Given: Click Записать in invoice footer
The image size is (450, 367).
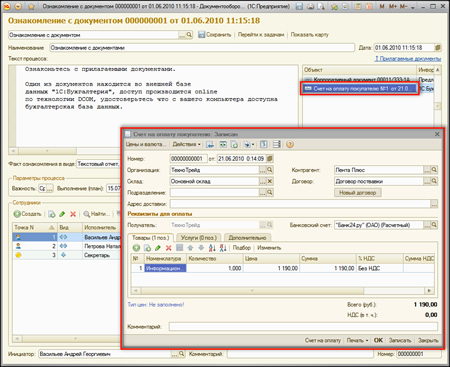Looking at the screenshot, I should (400, 340).
